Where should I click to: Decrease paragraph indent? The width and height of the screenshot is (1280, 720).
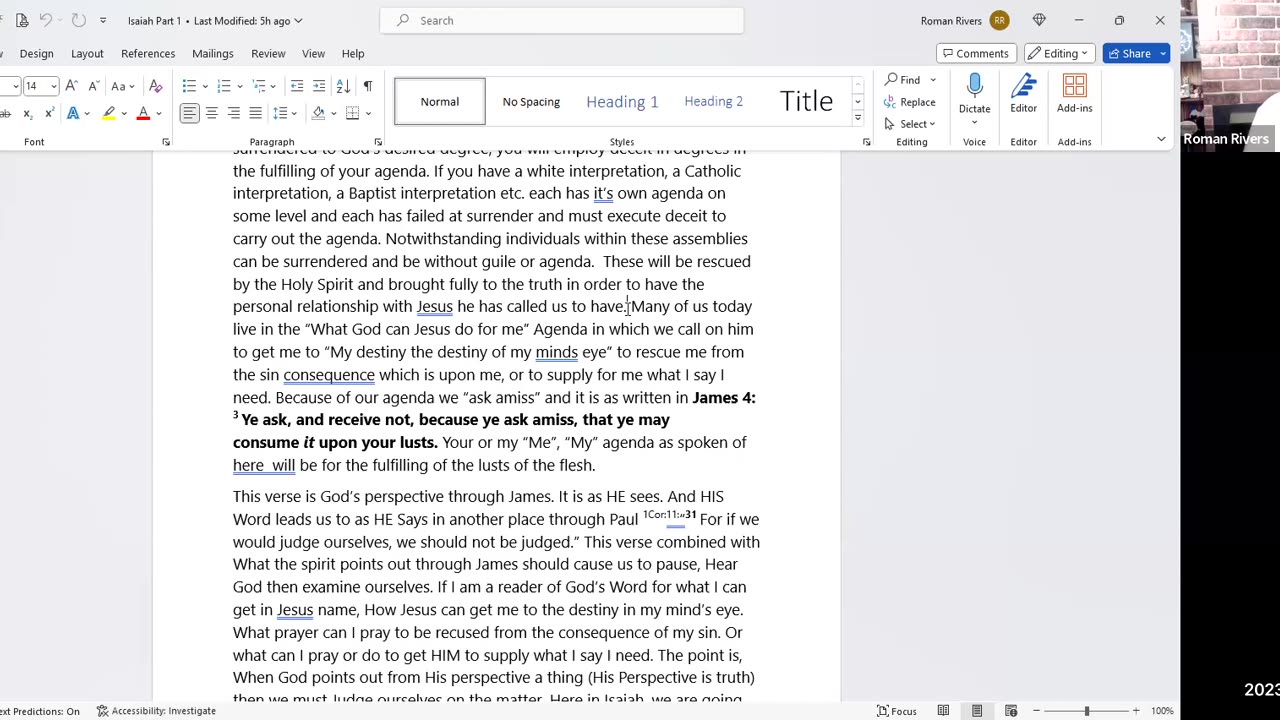[297, 86]
